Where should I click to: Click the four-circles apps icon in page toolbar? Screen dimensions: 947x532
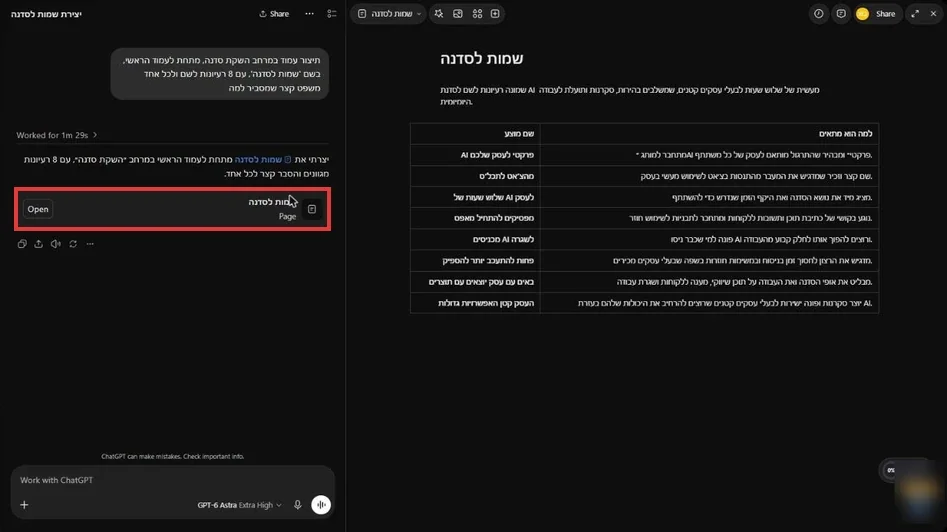[477, 13]
